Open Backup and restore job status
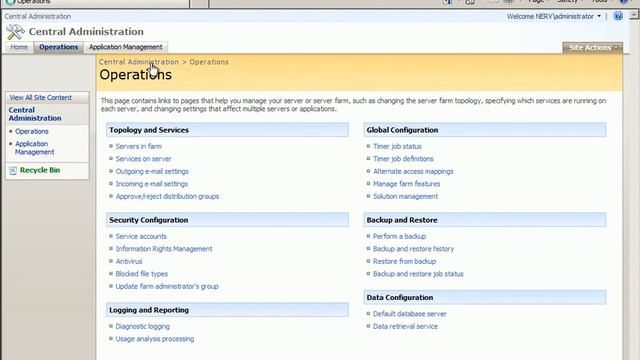640x360 pixels. pos(418,274)
